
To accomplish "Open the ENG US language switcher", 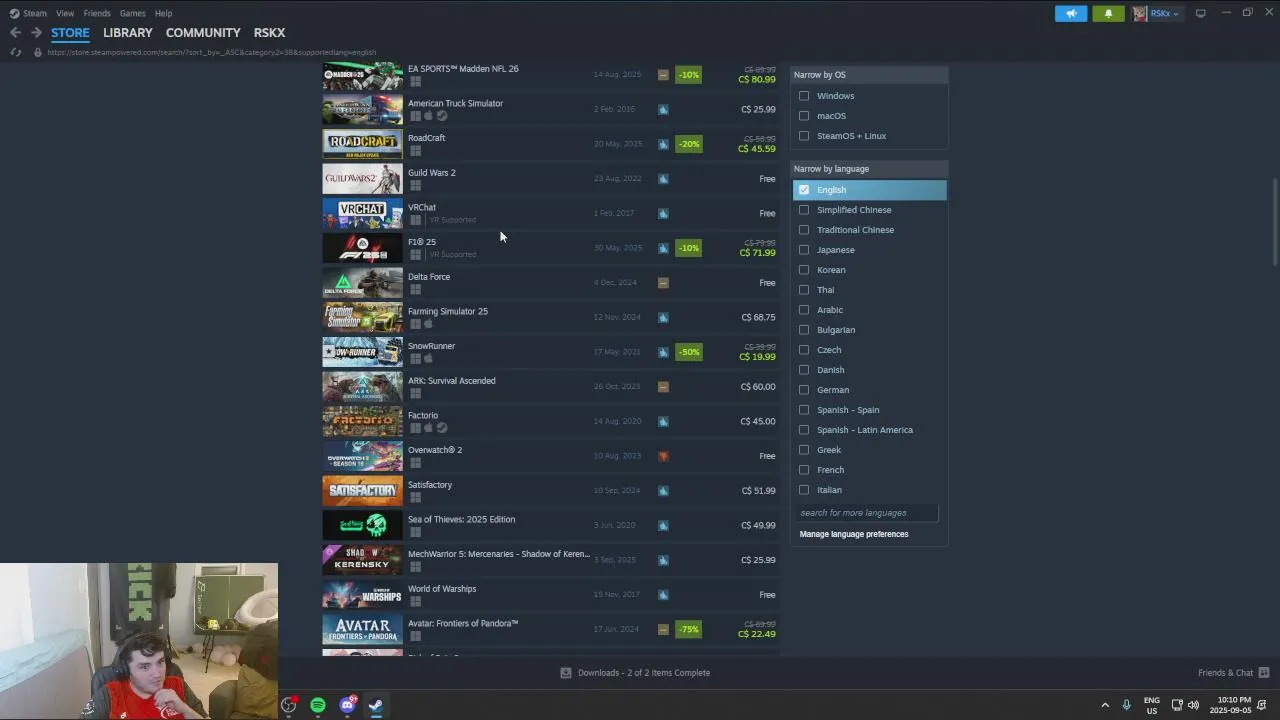I will [x=1152, y=705].
